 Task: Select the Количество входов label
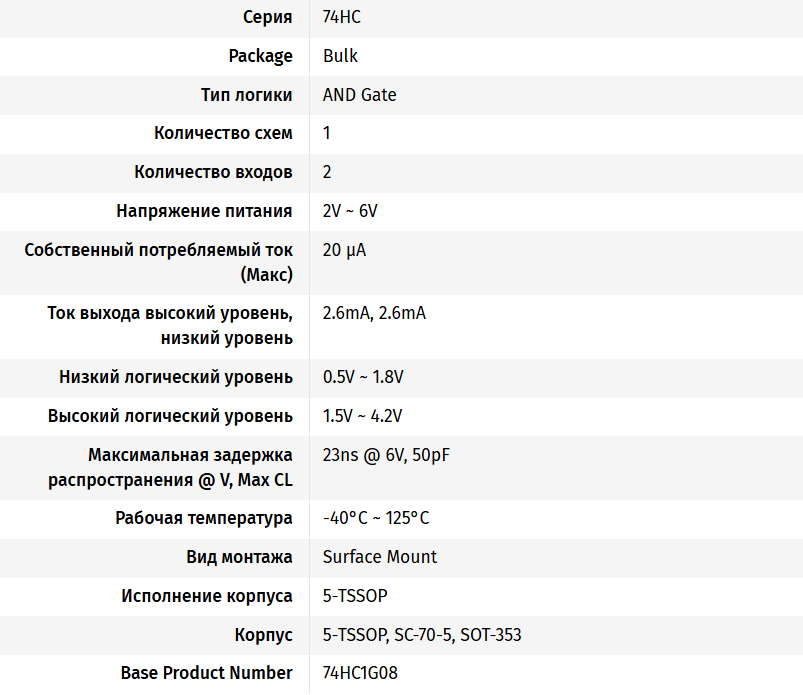point(213,172)
